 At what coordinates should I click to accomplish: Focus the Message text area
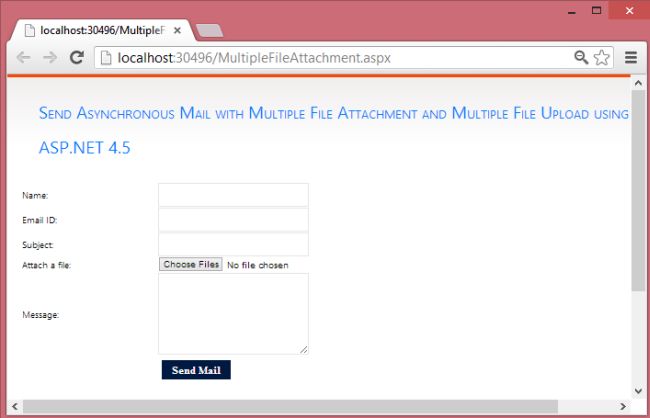(233, 314)
